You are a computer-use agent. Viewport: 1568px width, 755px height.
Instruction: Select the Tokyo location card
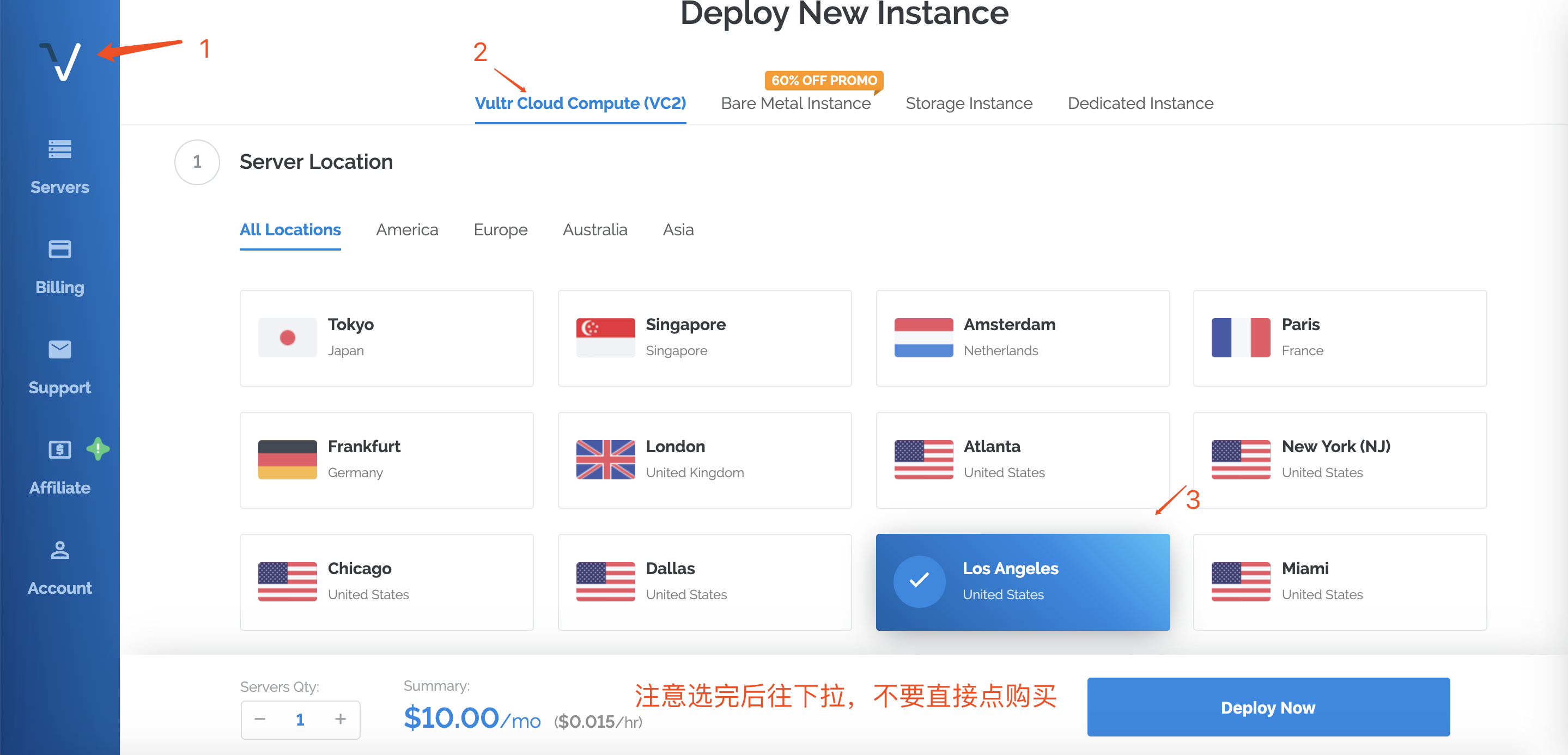pyautogui.click(x=386, y=338)
